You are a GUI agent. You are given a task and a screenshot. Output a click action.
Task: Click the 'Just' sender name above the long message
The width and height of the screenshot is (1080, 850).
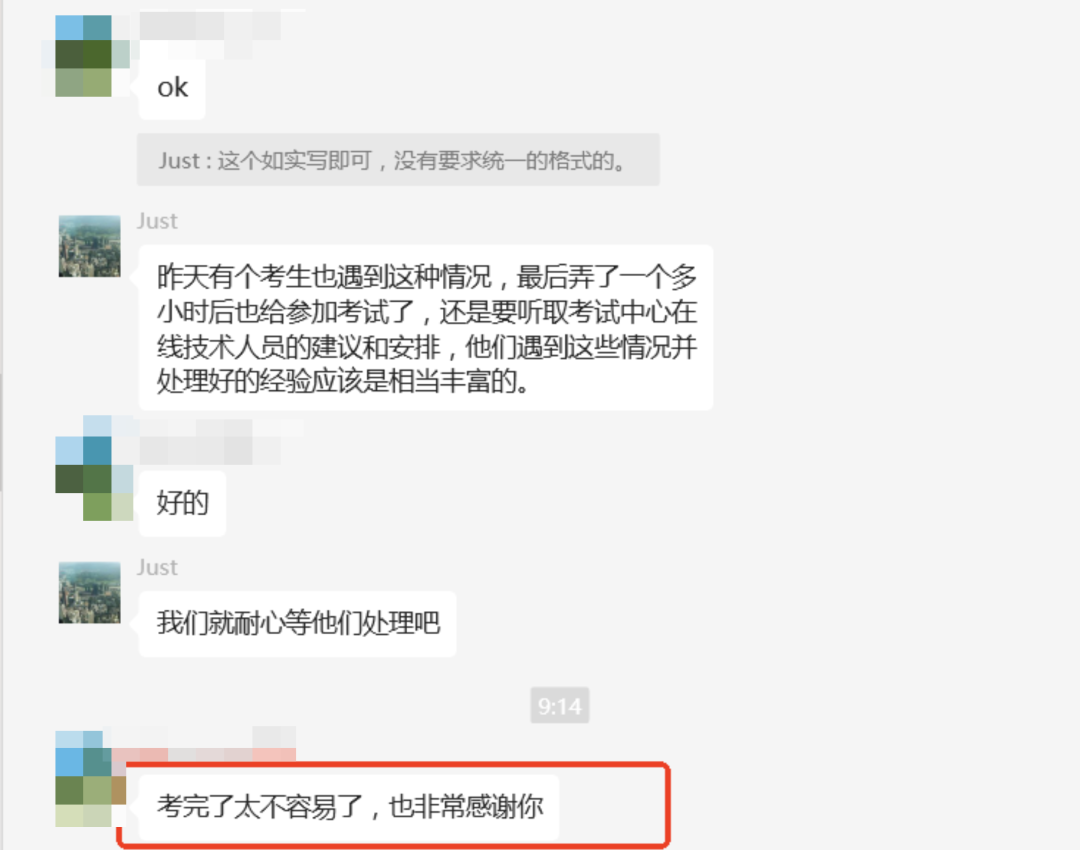(157, 221)
